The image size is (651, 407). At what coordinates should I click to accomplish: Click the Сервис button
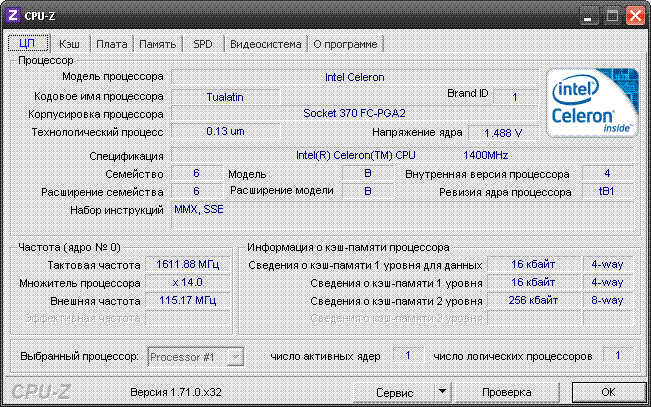click(394, 392)
